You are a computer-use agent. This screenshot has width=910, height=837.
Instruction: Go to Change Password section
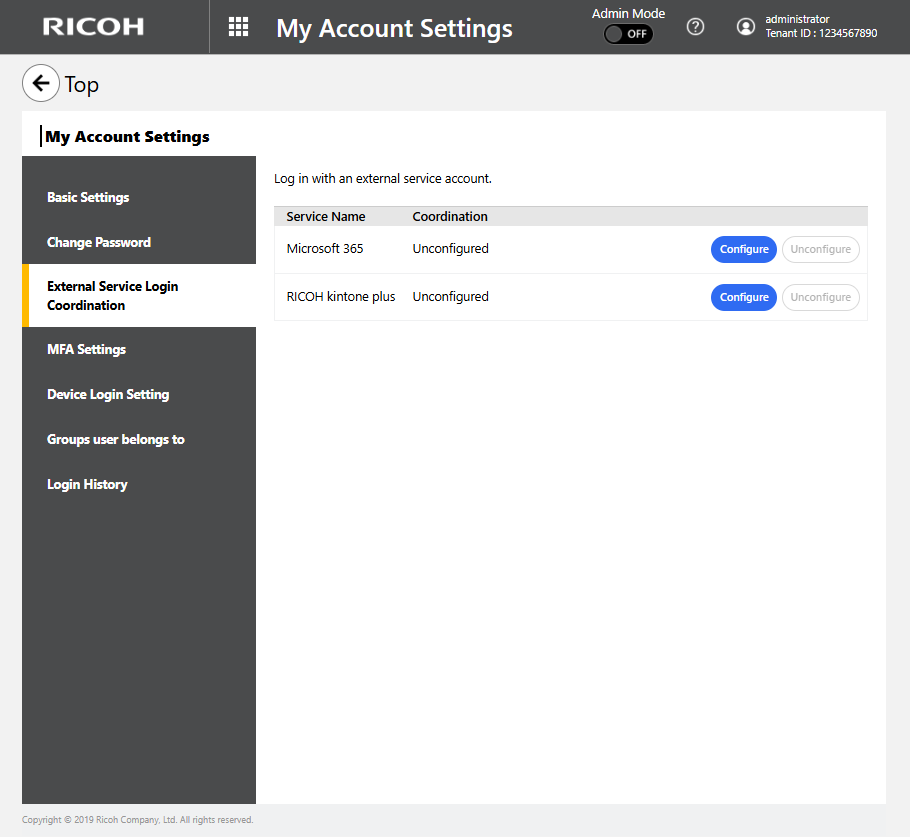tap(99, 242)
